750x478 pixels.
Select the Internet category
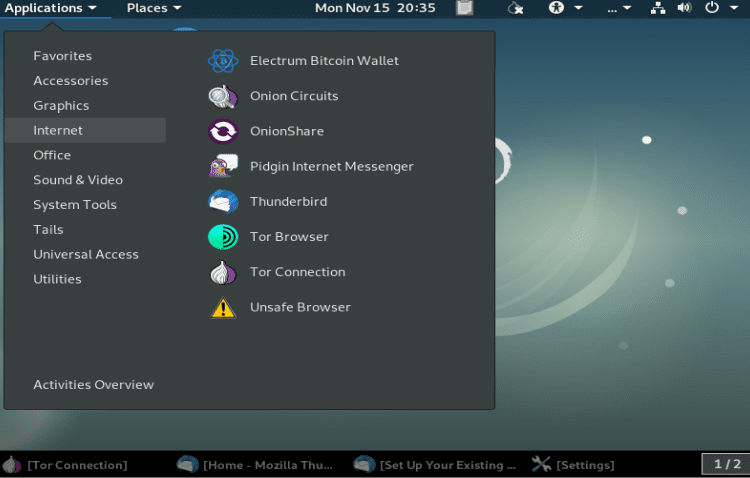click(x=85, y=130)
